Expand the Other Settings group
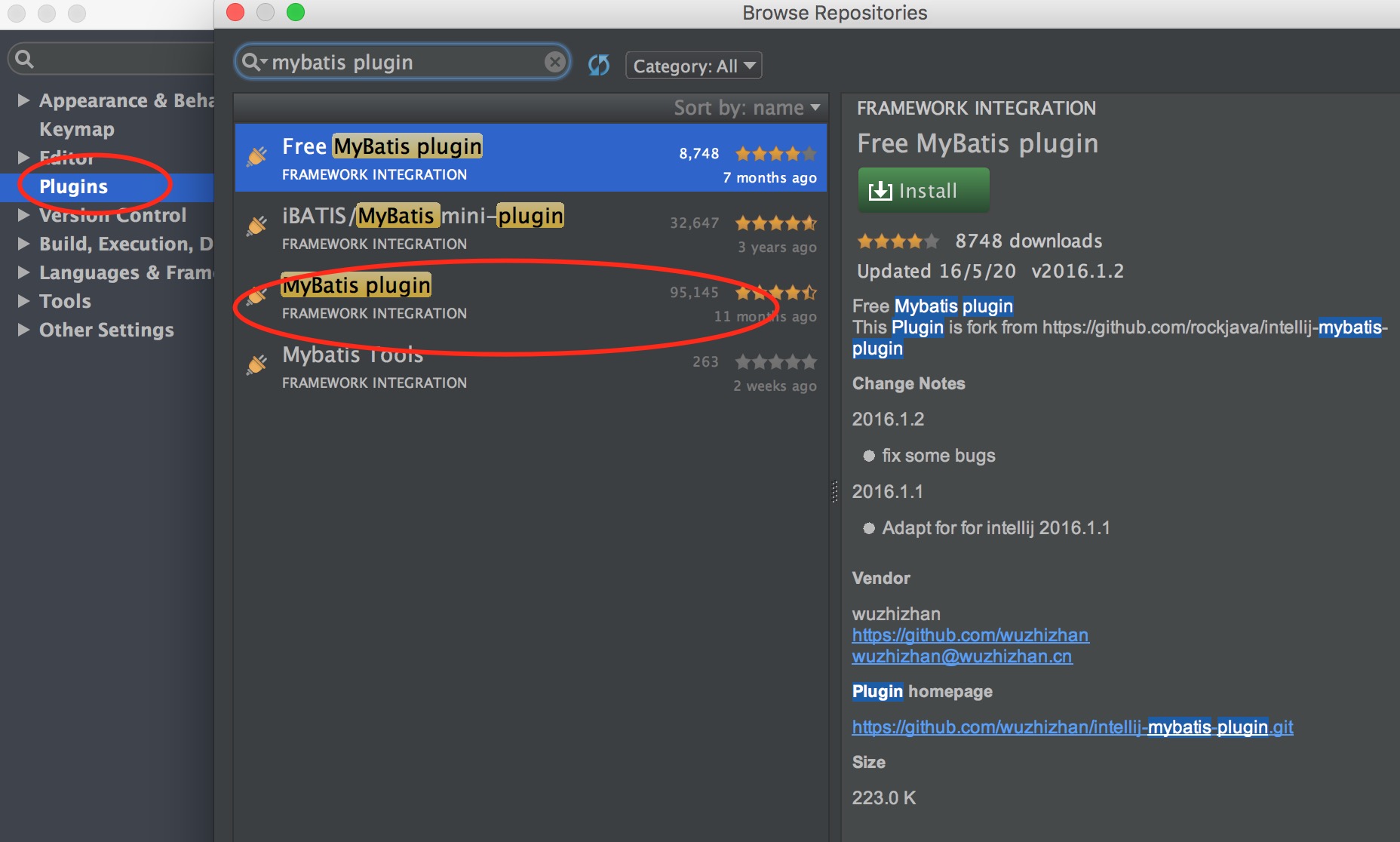The height and width of the screenshot is (842, 1400). click(x=23, y=330)
